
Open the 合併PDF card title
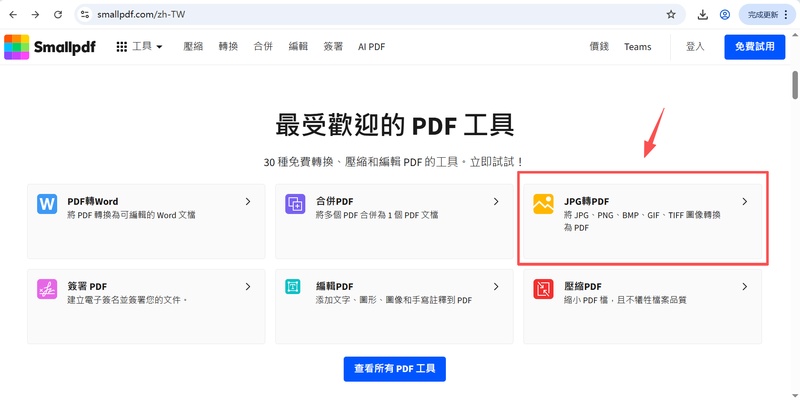click(335, 202)
